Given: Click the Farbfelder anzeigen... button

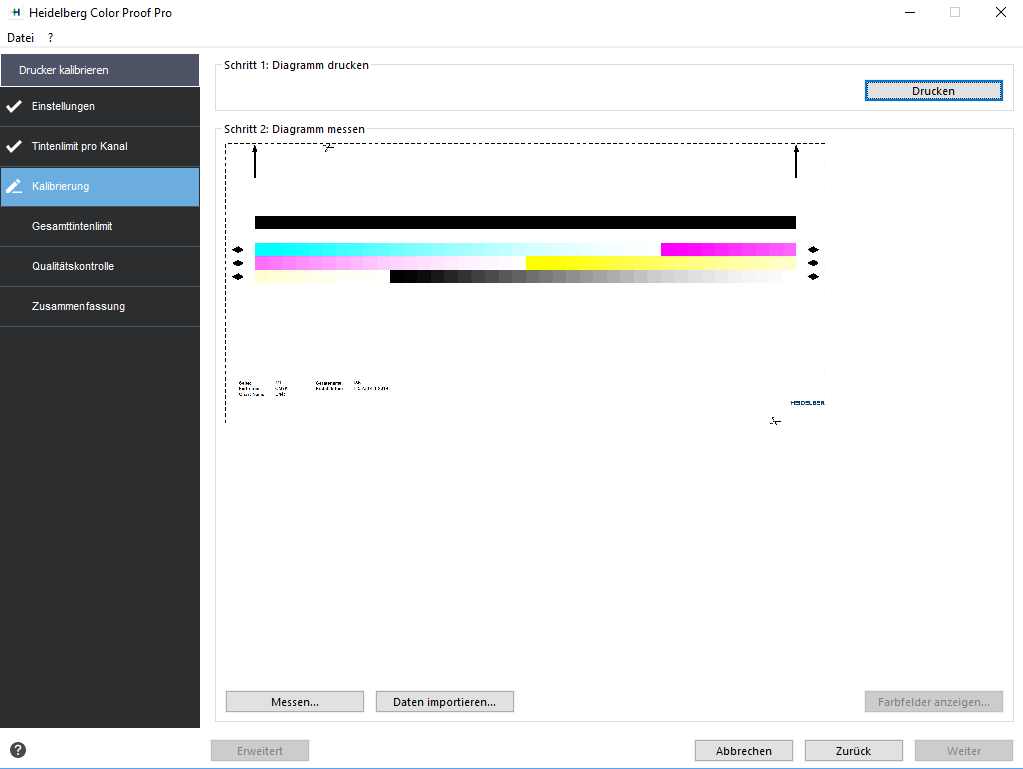Looking at the screenshot, I should [934, 702].
